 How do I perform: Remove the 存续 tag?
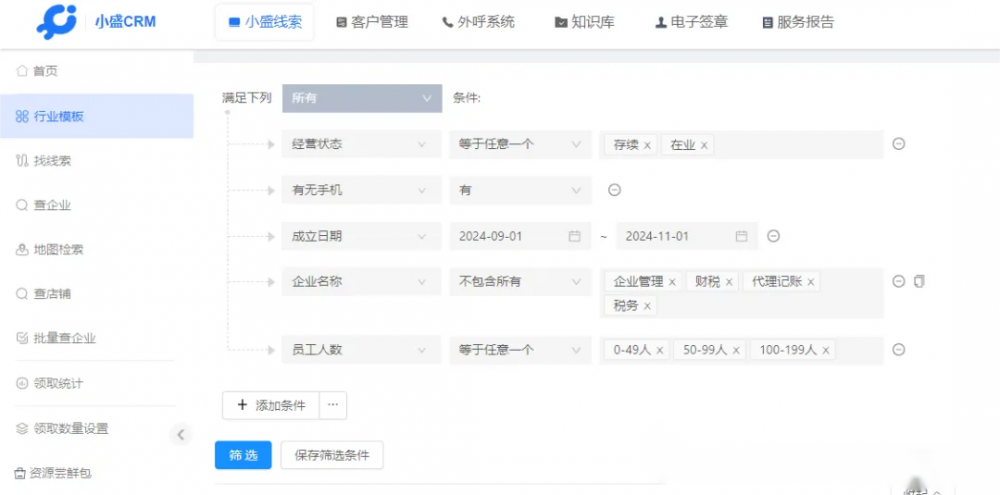click(647, 145)
